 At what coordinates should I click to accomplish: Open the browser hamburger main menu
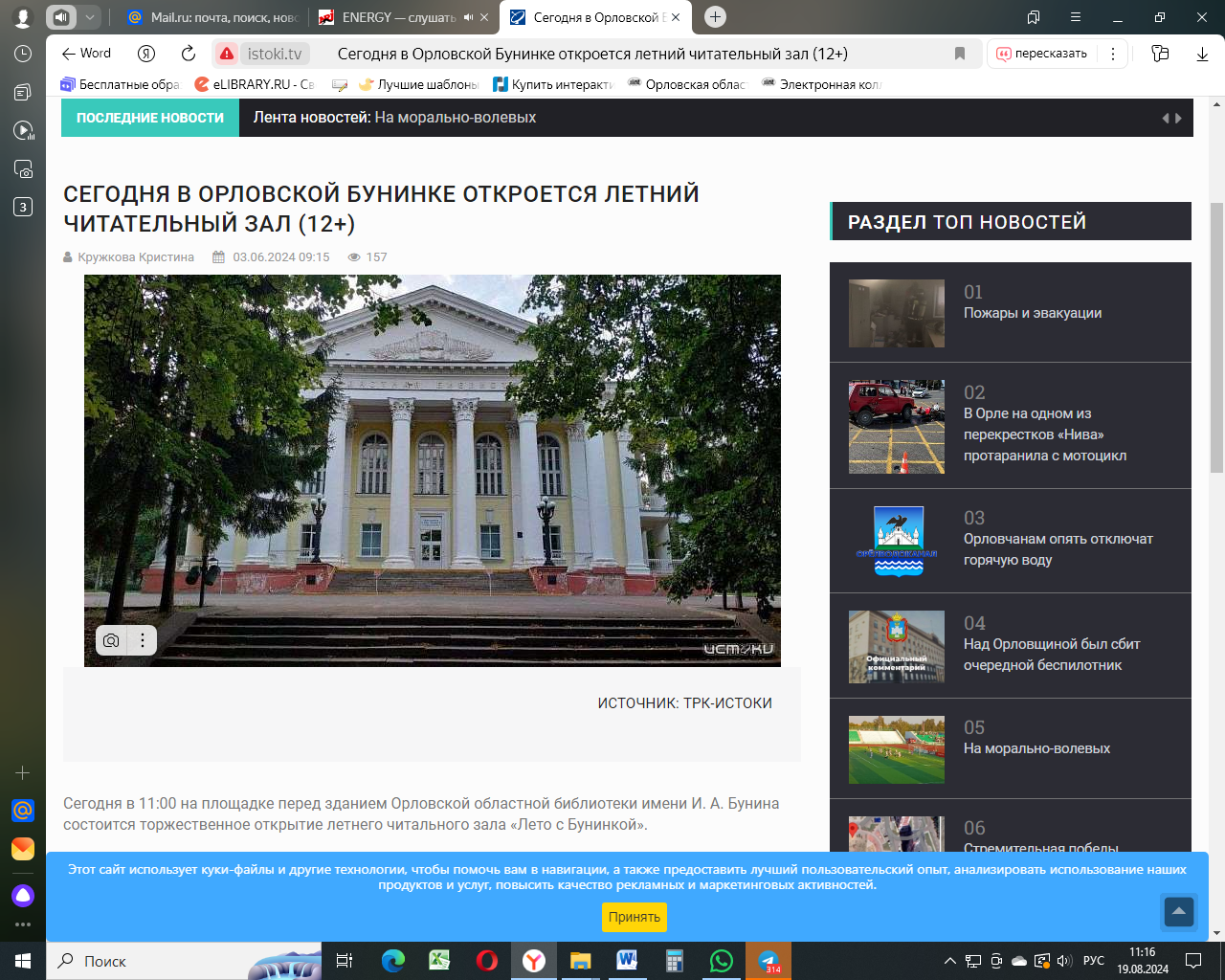(x=1076, y=17)
